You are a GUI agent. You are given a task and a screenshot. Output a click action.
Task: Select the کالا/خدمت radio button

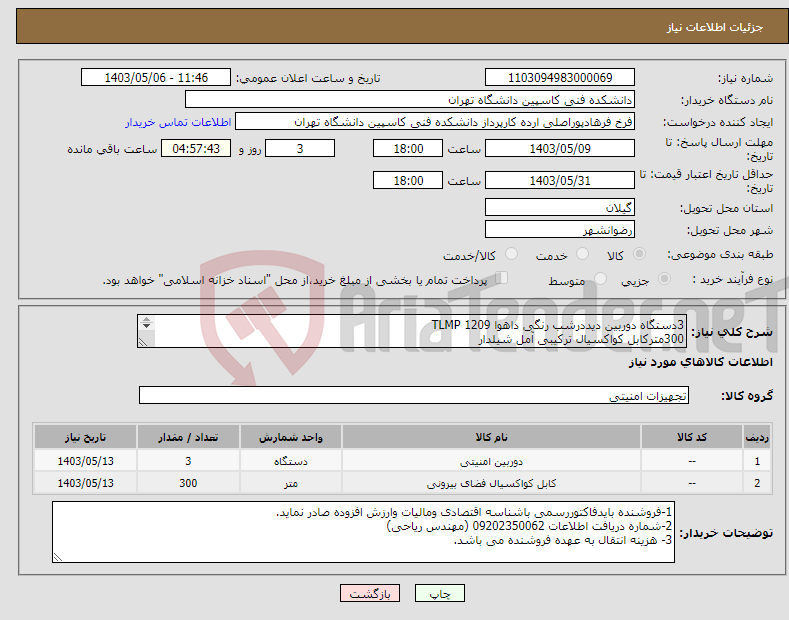point(511,254)
